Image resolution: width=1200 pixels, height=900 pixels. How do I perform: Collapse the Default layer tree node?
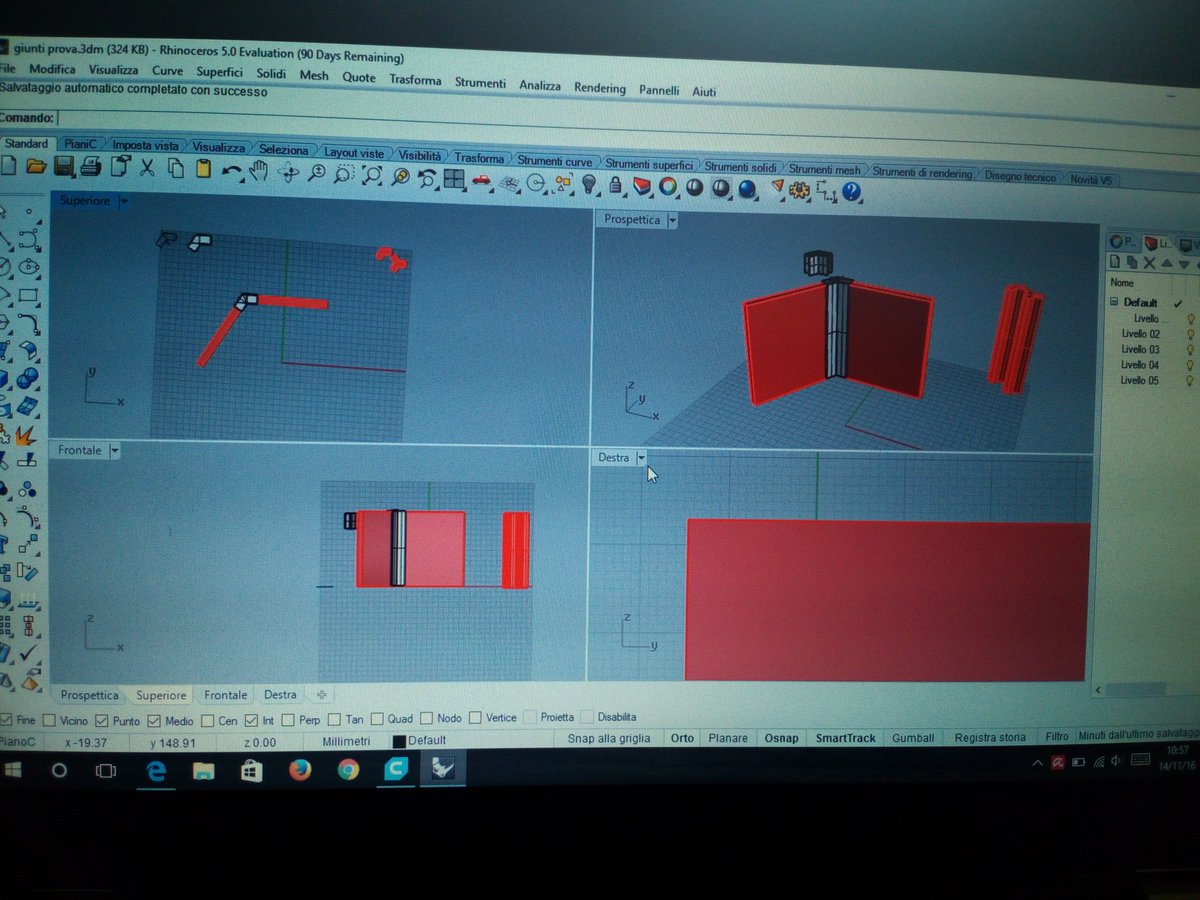point(1114,302)
